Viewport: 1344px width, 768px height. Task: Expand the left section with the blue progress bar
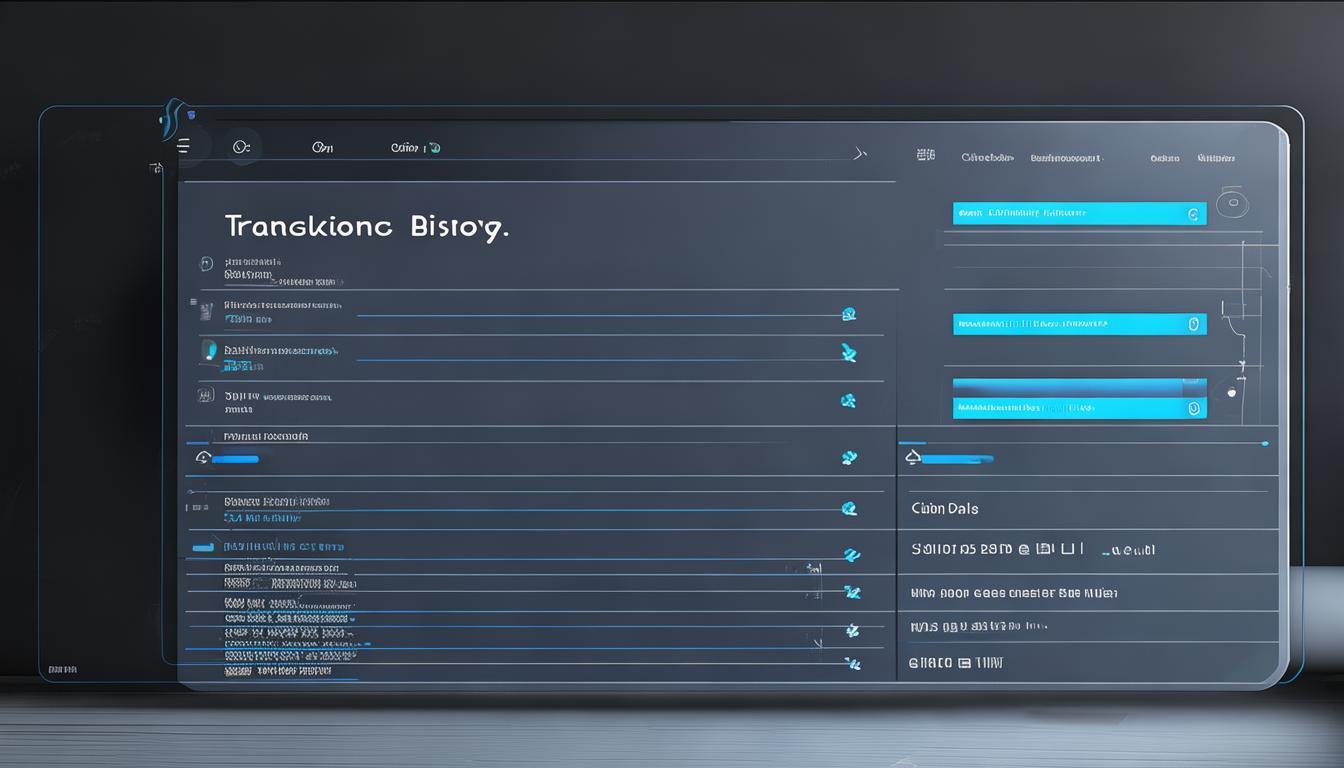tap(204, 458)
